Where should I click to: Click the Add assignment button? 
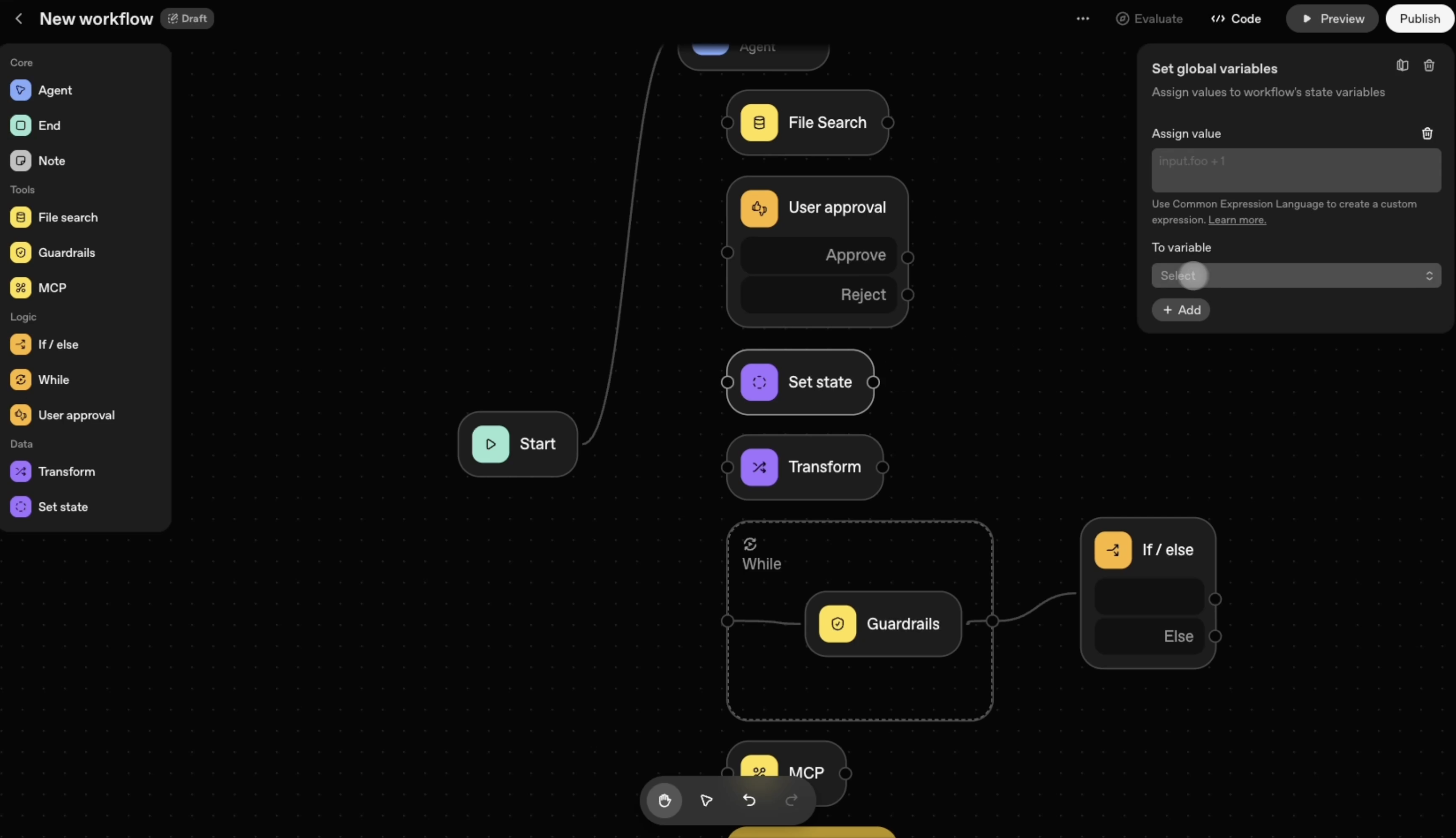1180,310
